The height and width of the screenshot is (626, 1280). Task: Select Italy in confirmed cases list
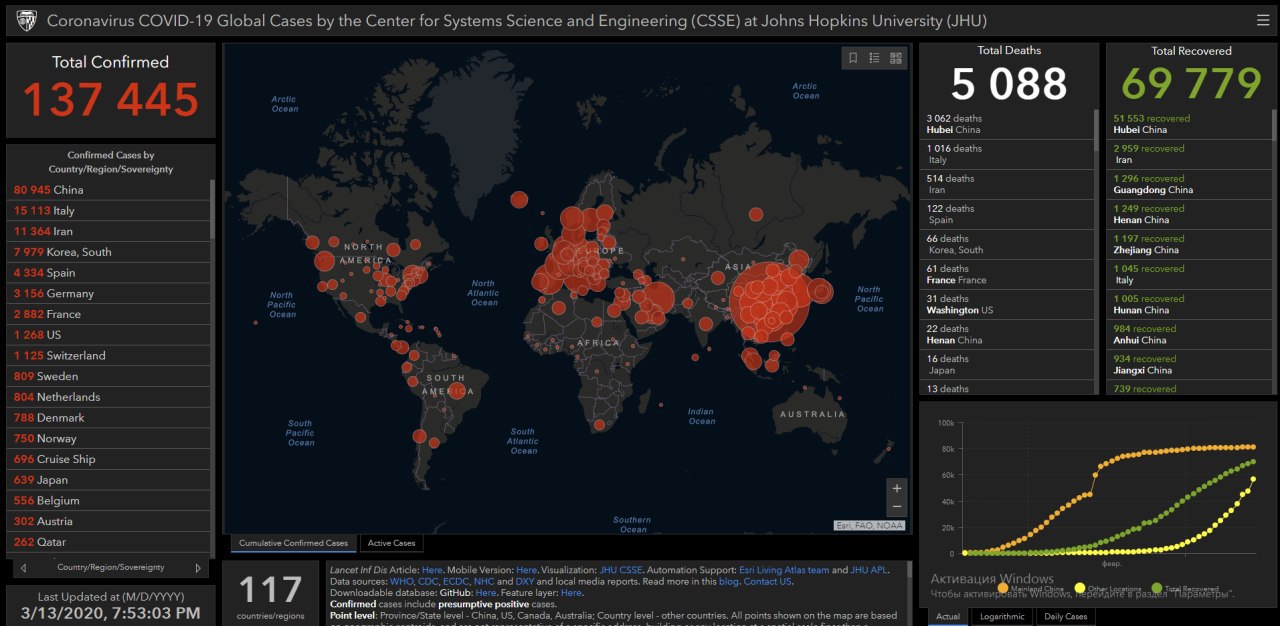(110, 211)
